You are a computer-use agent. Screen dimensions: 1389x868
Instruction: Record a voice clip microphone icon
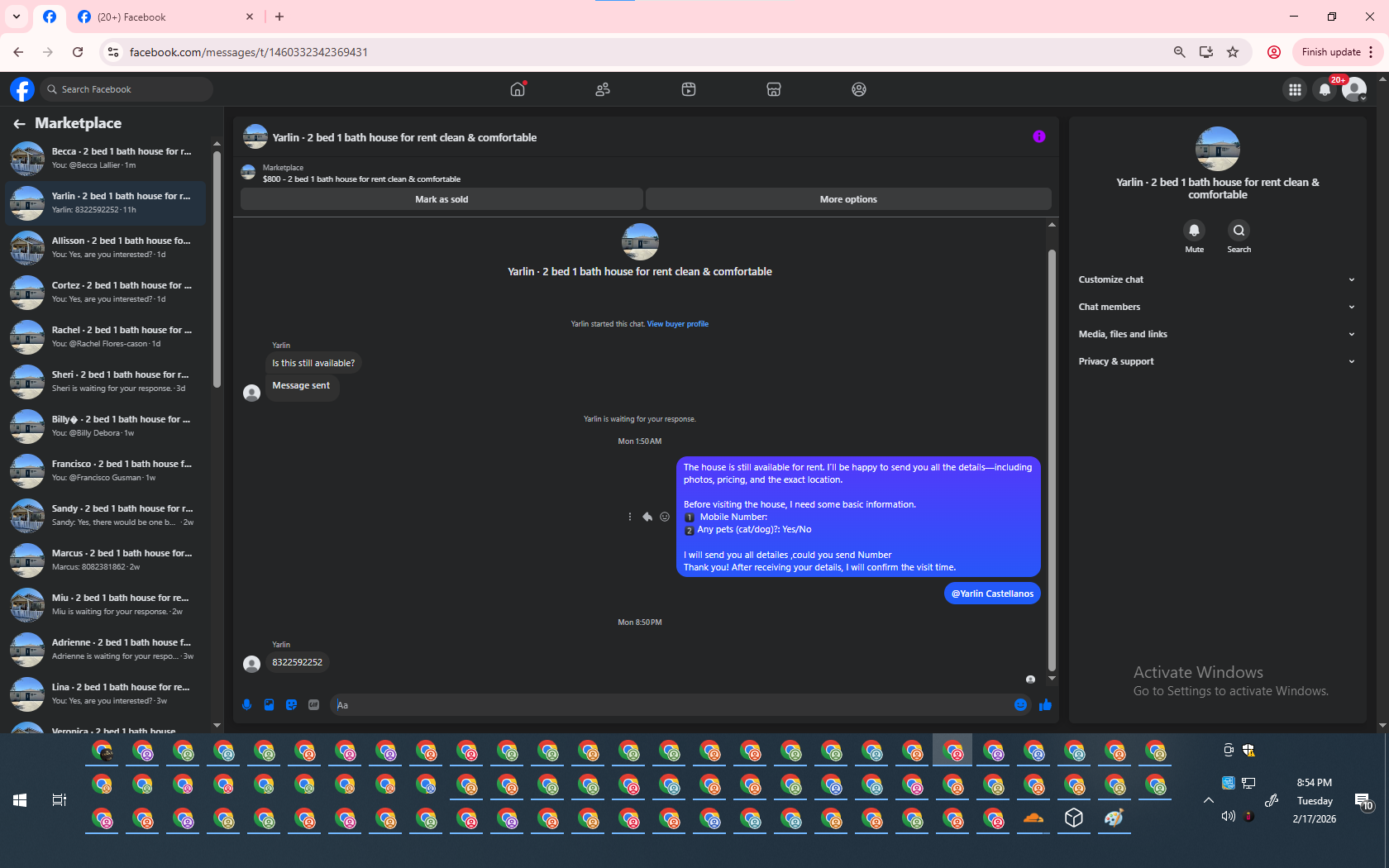coord(246,704)
